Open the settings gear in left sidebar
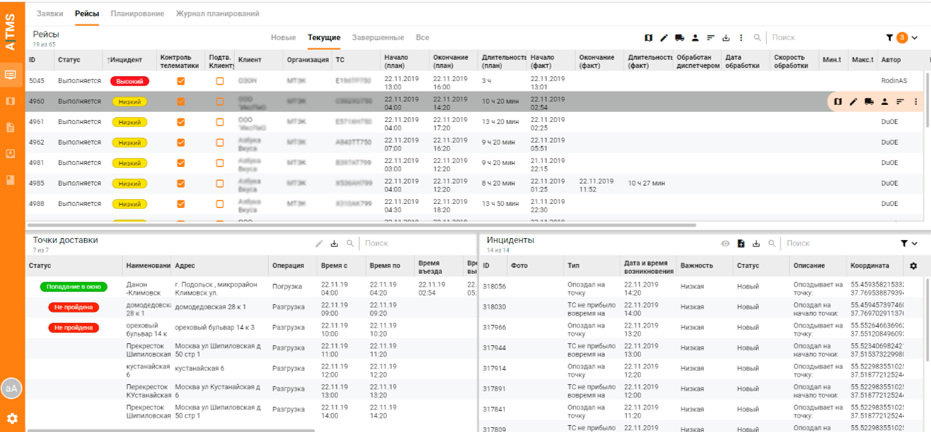Screen dimensions: 931x432 [12, 418]
